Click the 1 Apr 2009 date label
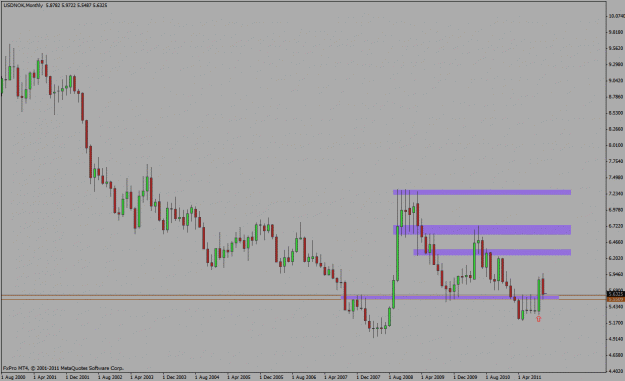The width and height of the screenshot is (625, 381). 433,377
